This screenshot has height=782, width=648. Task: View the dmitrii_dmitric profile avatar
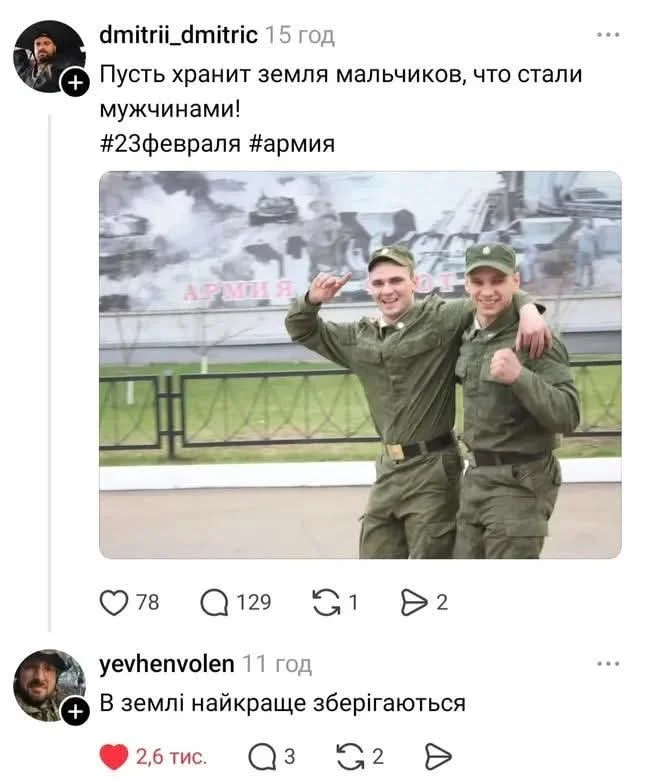click(x=49, y=56)
